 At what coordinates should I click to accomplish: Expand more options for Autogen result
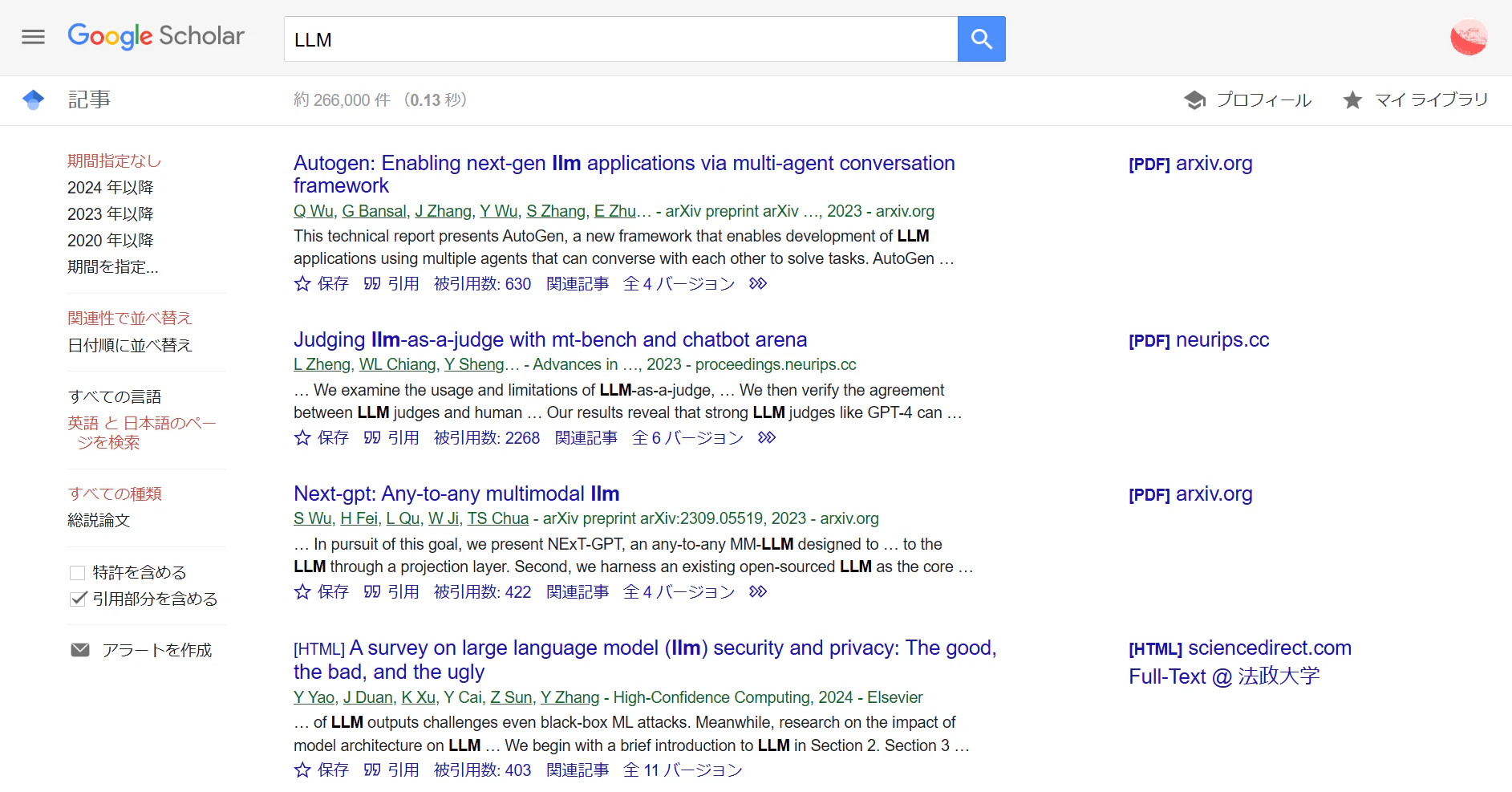pyautogui.click(x=758, y=283)
